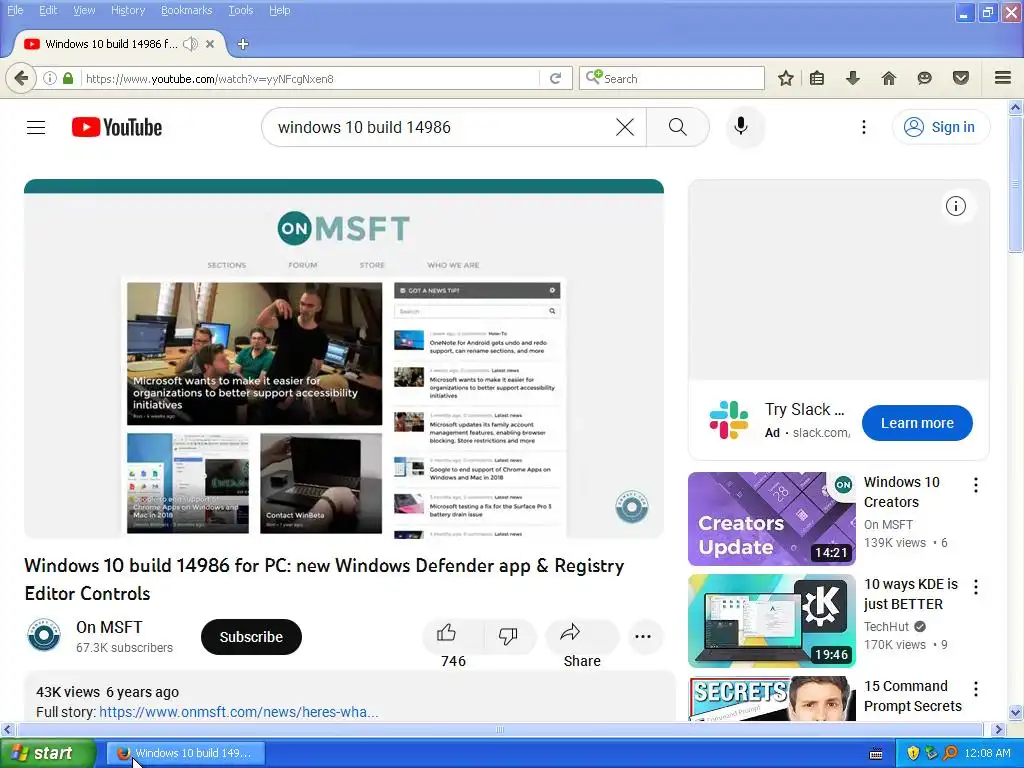Bookmark this page with the star icon
The image size is (1024, 768).
click(786, 78)
